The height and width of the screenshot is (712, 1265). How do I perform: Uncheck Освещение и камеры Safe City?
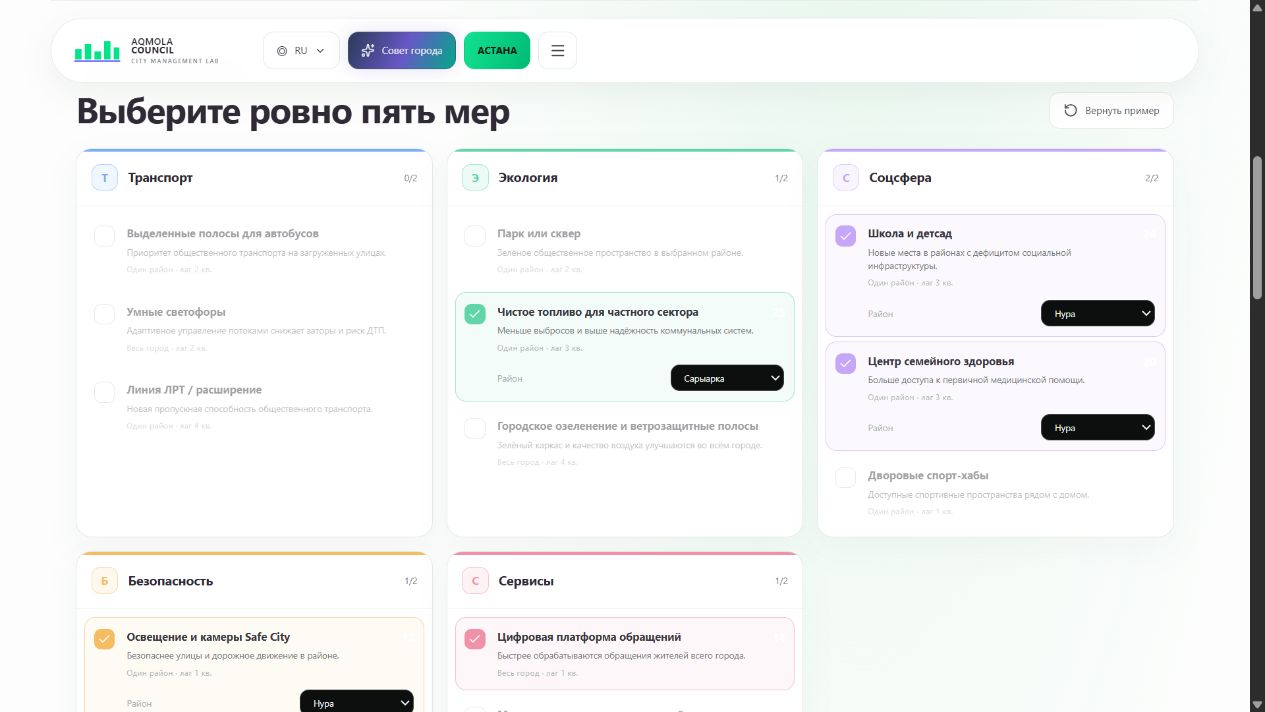(104, 639)
